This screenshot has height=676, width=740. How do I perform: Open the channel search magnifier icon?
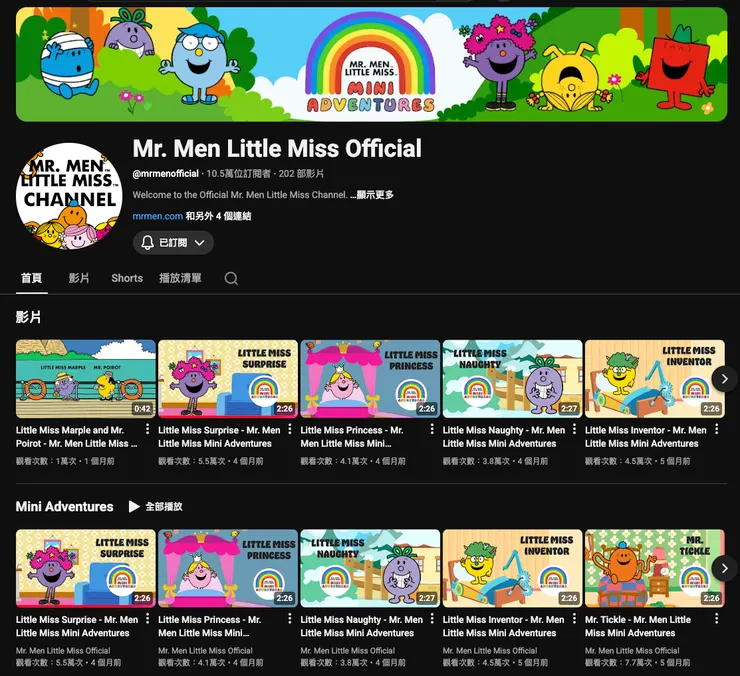(231, 278)
